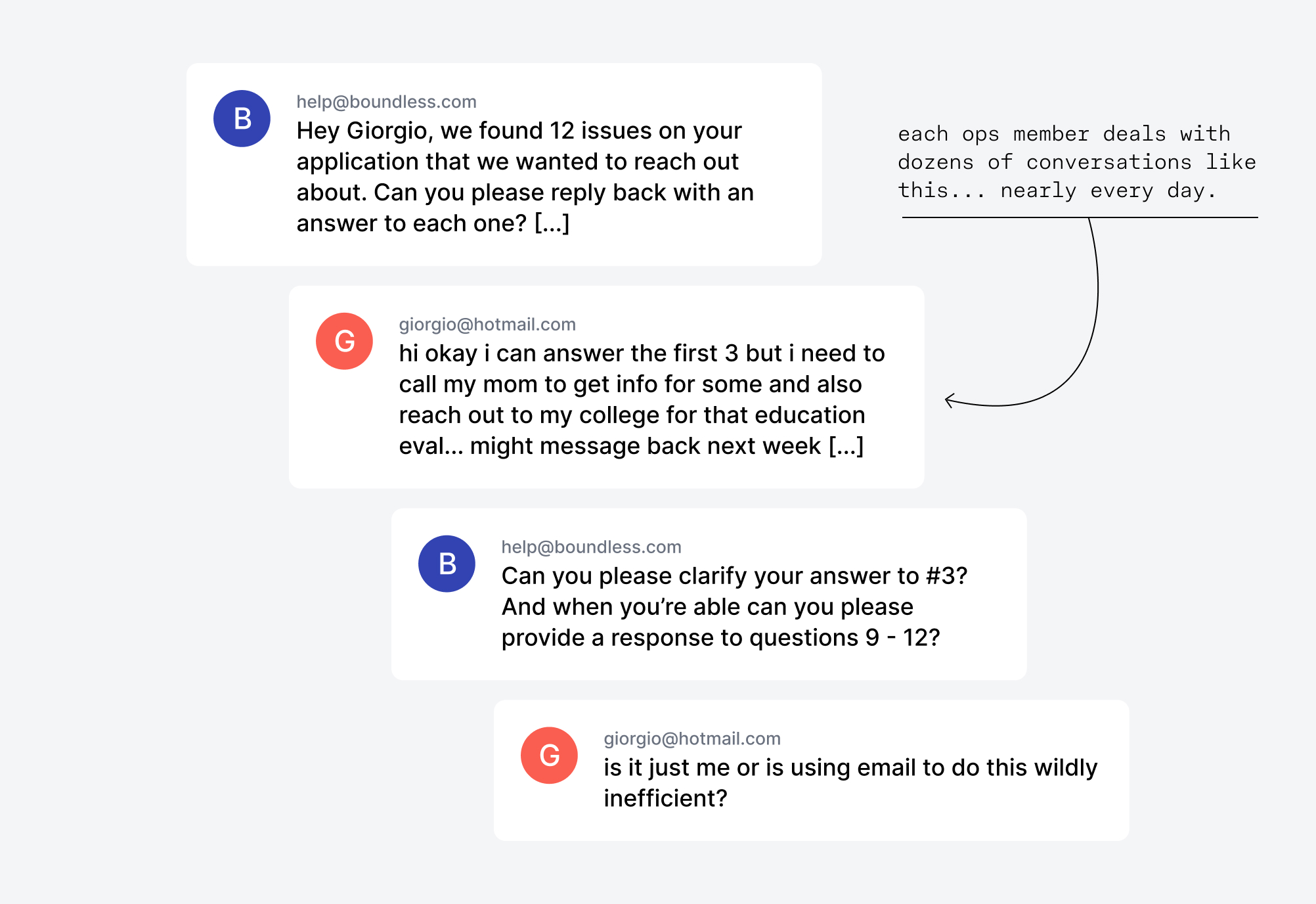Click the blue B avatar in third message
This screenshot has height=904, width=1316.
click(447, 564)
